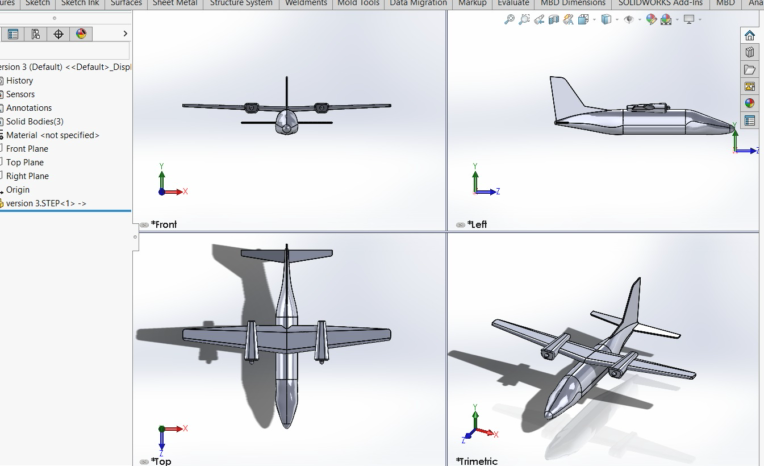
Task: Toggle the Hide/Show Items eye icon
Action: [x=629, y=19]
